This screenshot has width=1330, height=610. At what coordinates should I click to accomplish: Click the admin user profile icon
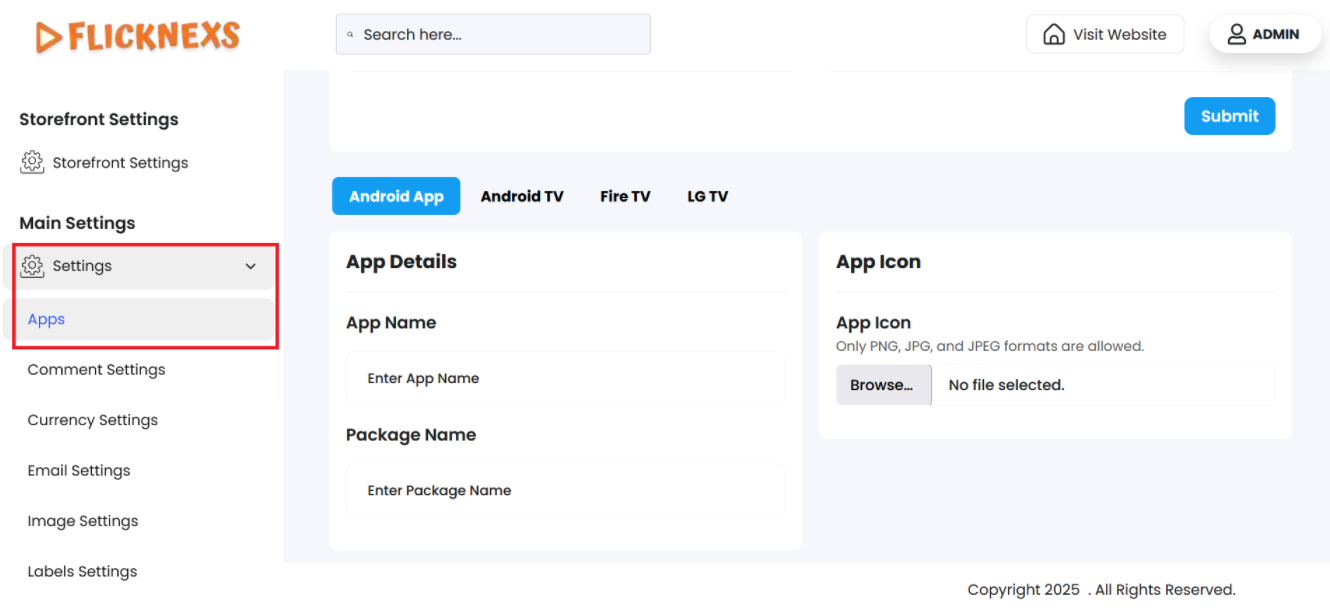1237,34
